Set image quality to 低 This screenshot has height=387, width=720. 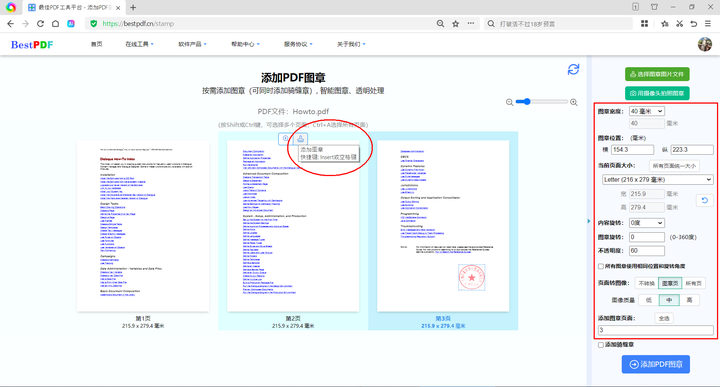click(x=649, y=300)
